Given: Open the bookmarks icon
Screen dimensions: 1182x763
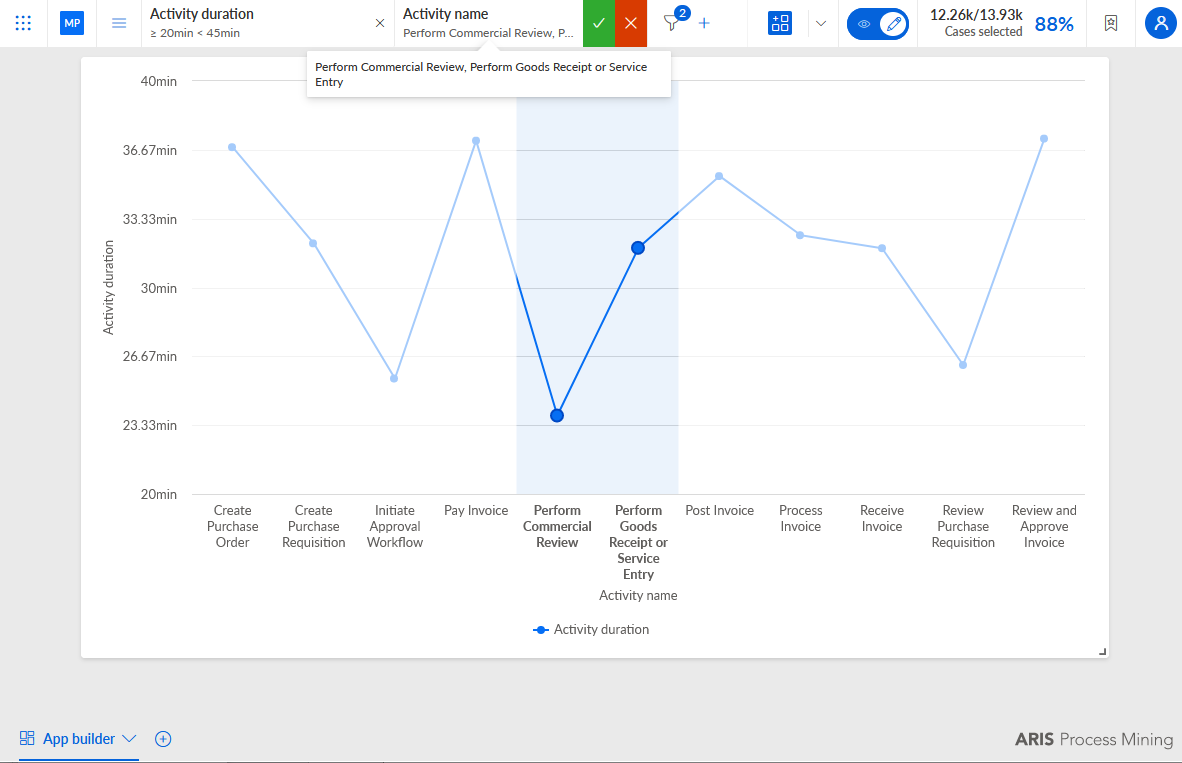Looking at the screenshot, I should point(1111,23).
